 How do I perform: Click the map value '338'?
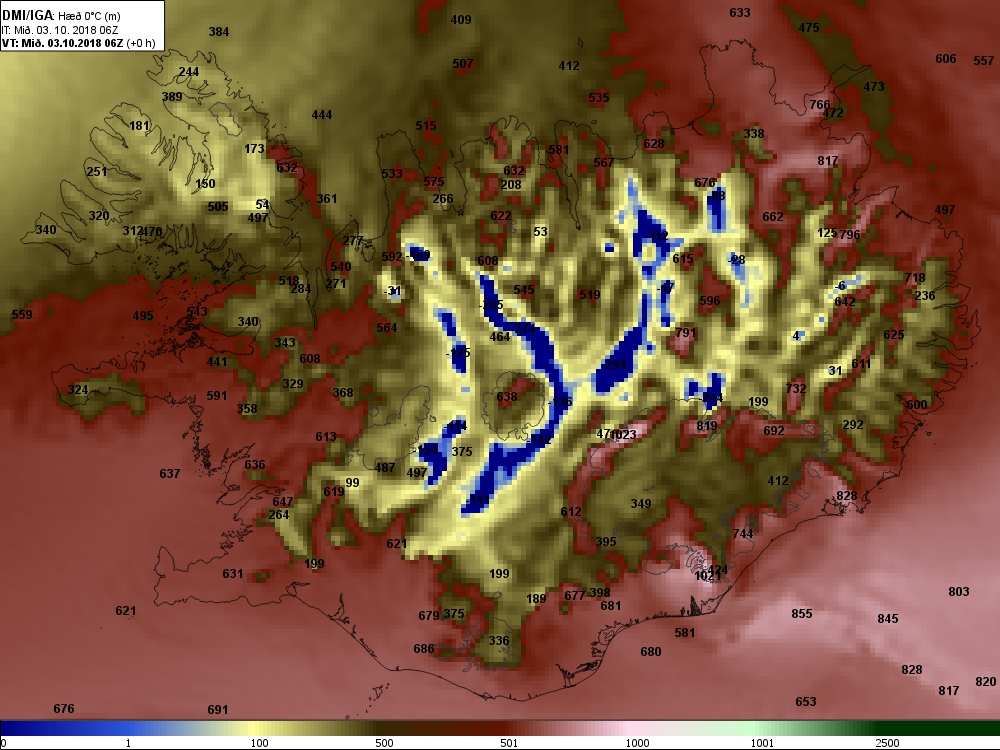pos(754,134)
